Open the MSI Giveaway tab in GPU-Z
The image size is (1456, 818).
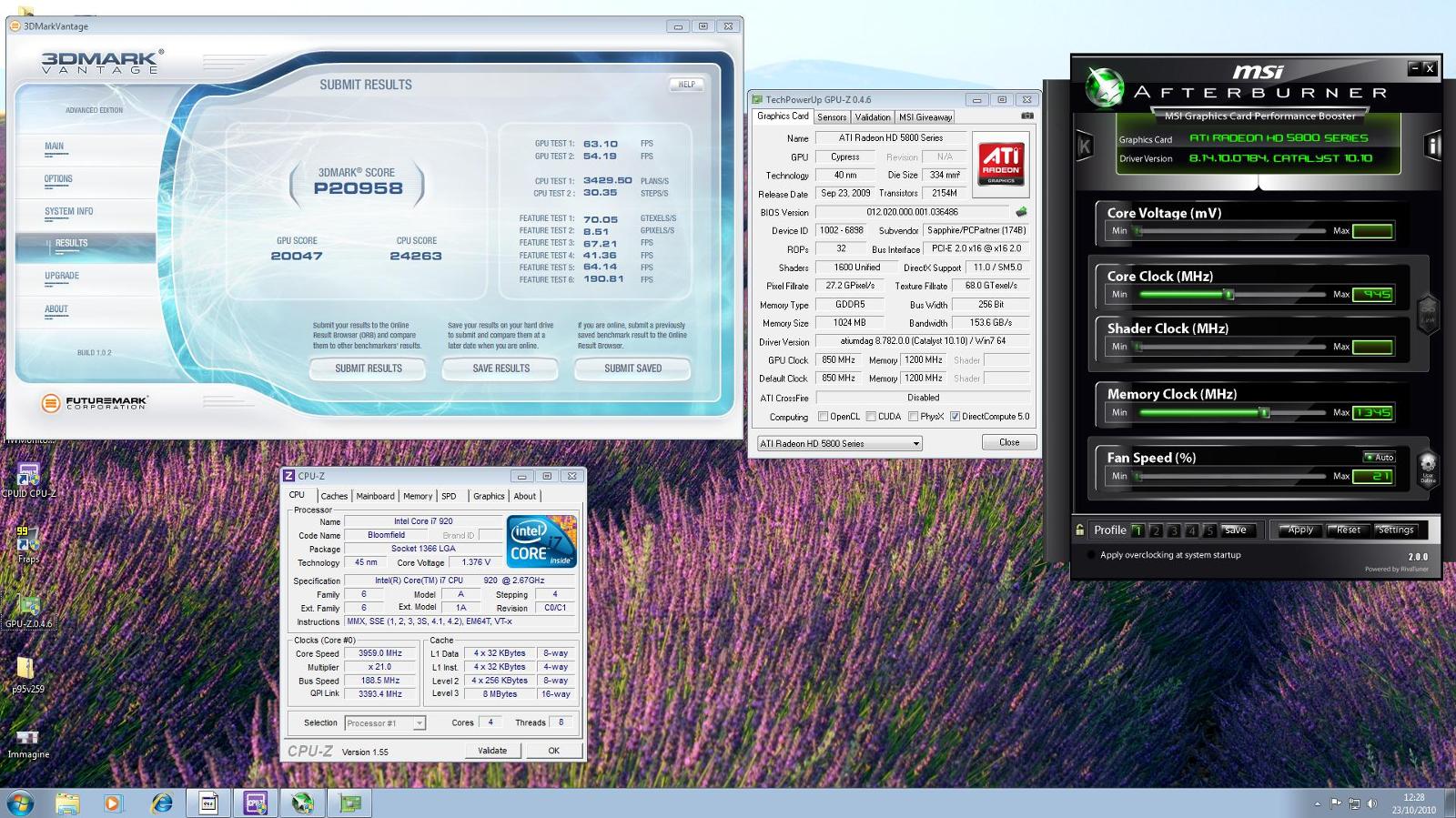click(925, 117)
